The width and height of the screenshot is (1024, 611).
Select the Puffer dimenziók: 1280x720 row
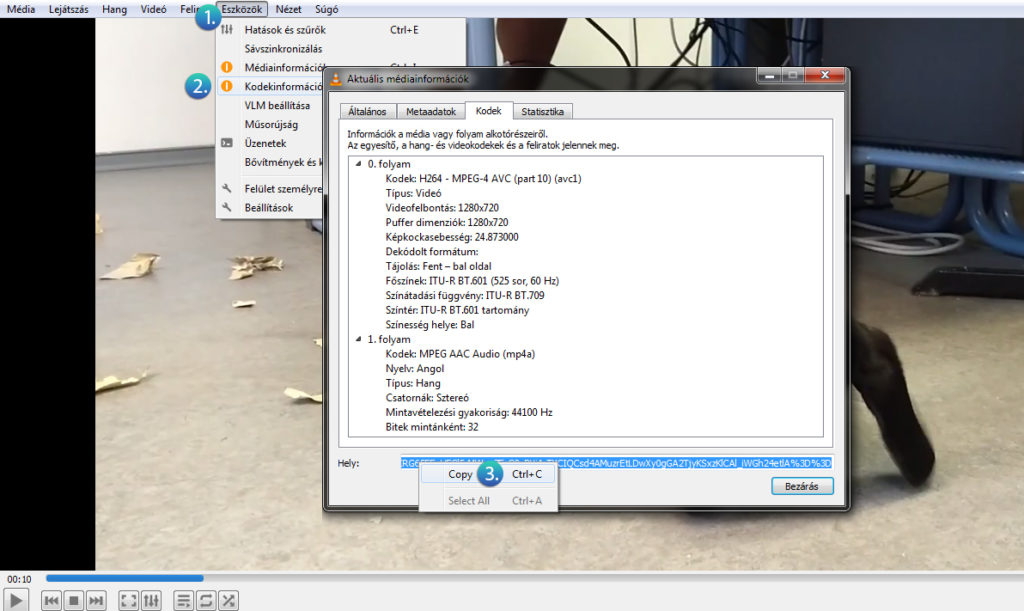click(447, 223)
